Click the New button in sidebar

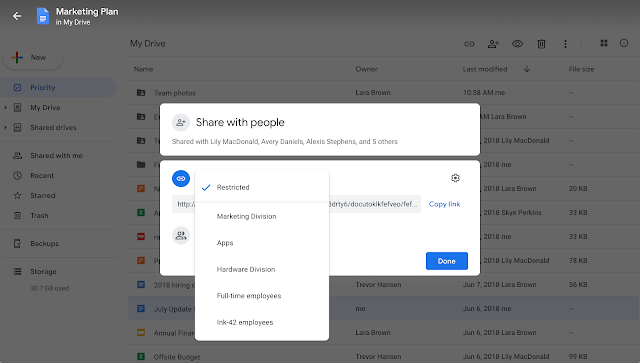click(x=33, y=58)
